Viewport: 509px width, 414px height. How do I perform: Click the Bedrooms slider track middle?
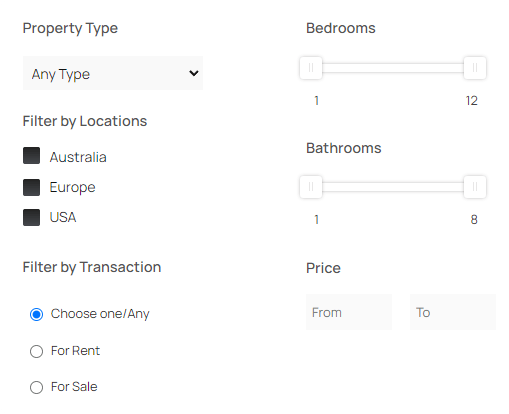coord(393,68)
